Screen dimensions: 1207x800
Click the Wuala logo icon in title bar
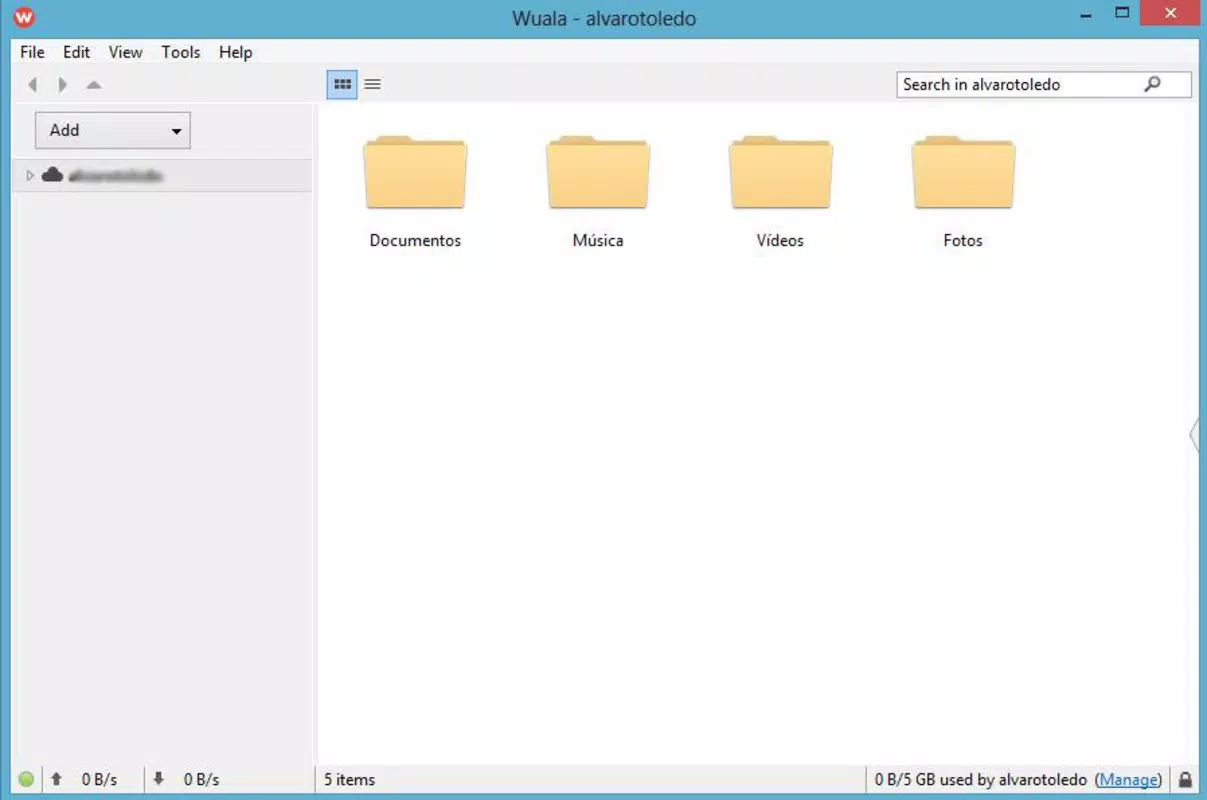pos(24,17)
